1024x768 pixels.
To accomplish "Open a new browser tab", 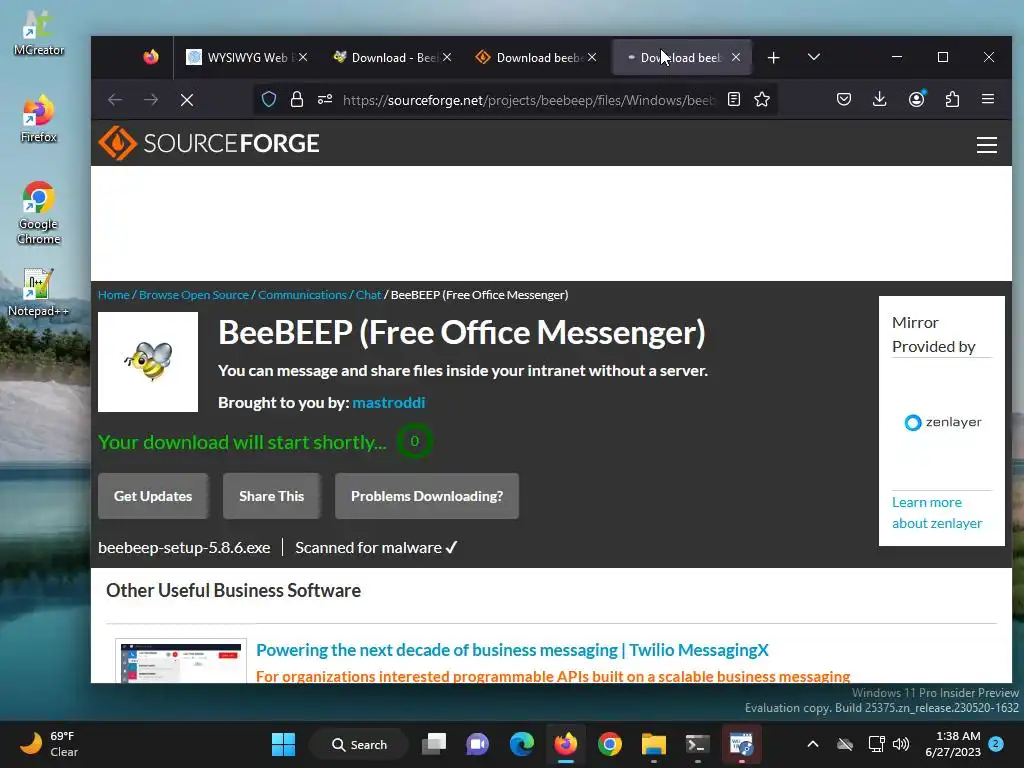I will click(773, 57).
